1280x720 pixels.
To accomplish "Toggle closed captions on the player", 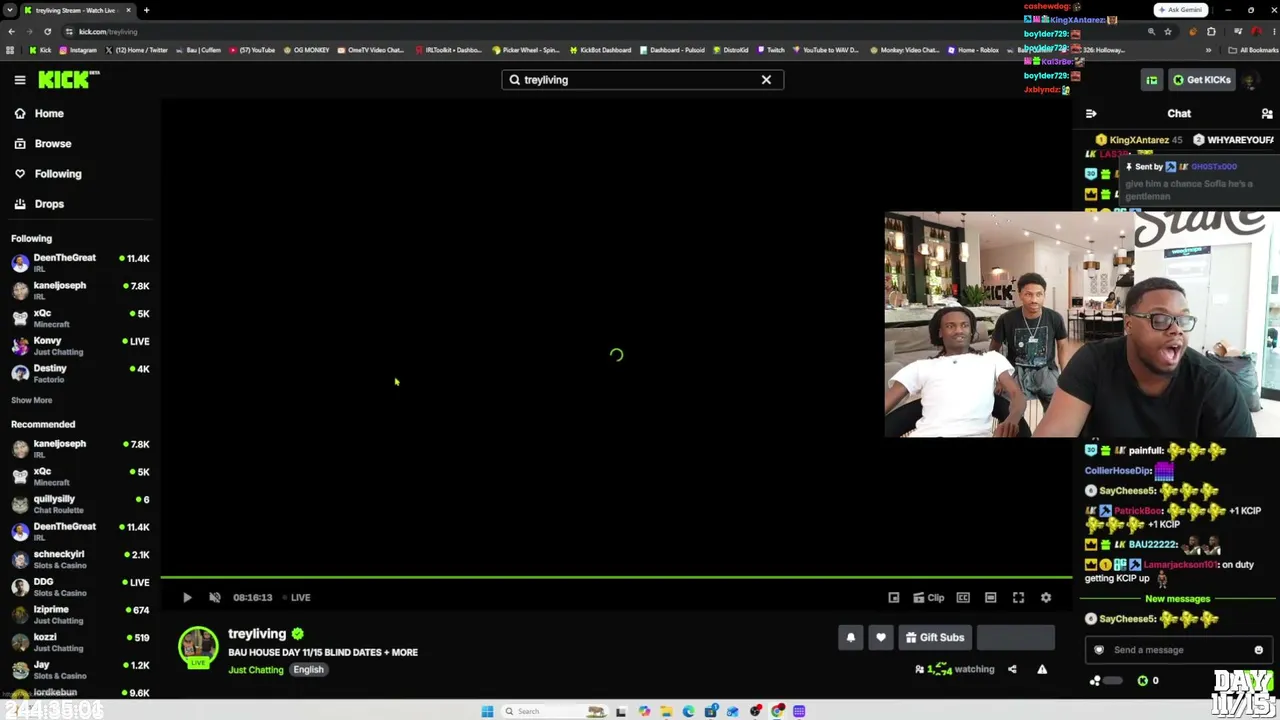I will tap(963, 598).
